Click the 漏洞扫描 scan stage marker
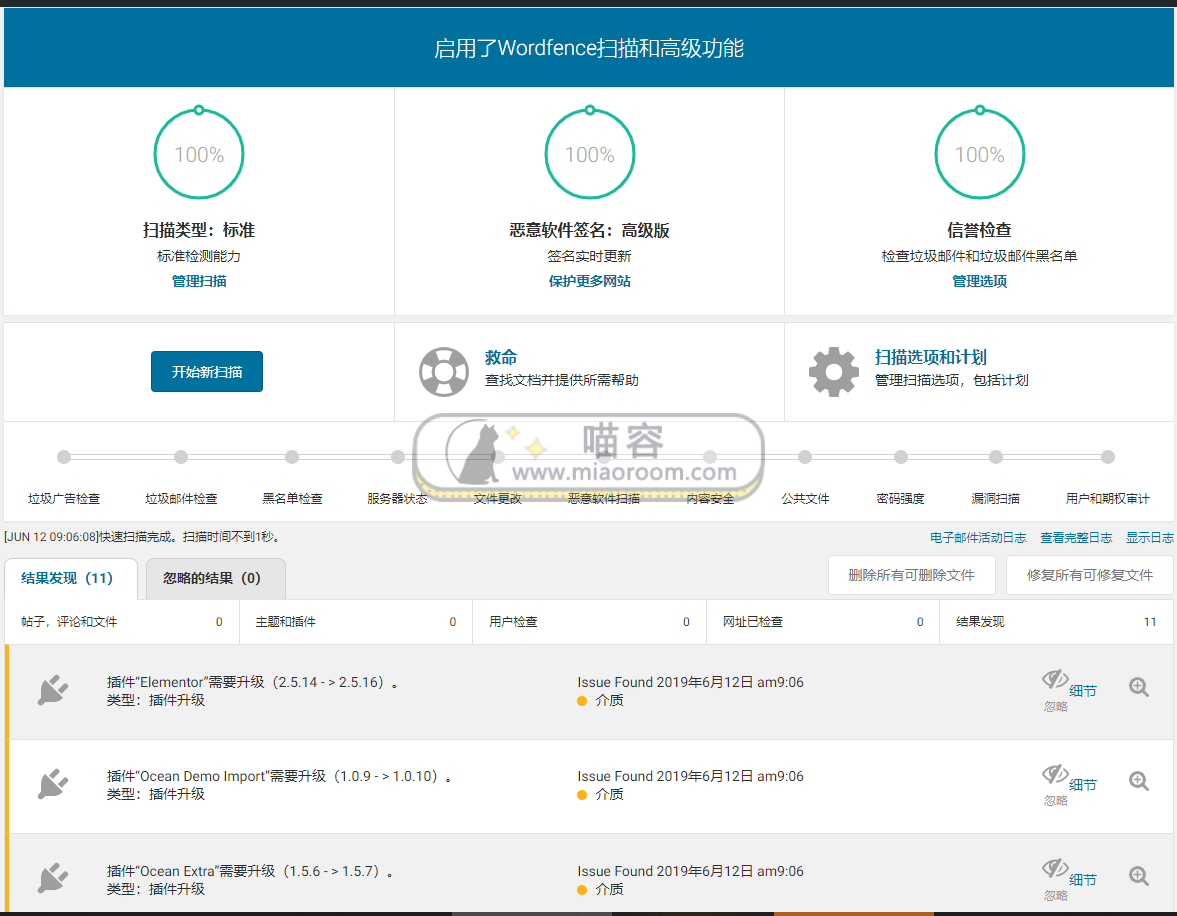This screenshot has height=916, width=1177. coord(996,456)
